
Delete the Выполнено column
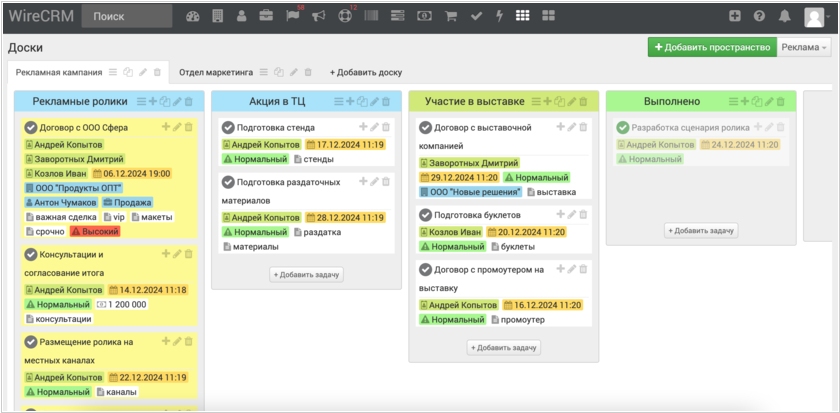click(x=781, y=101)
